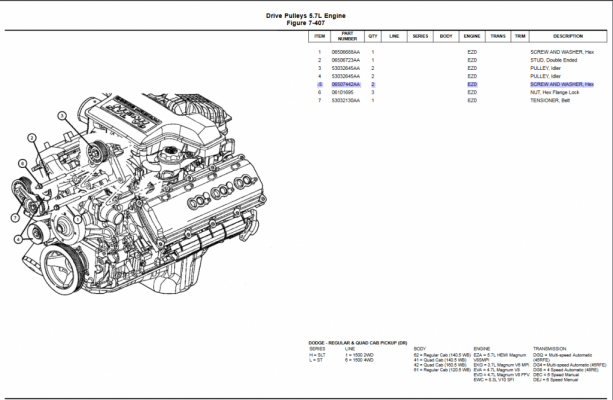Click the TRANSMISSION heading in the legend
The width and height of the screenshot is (613, 400).
(549, 348)
